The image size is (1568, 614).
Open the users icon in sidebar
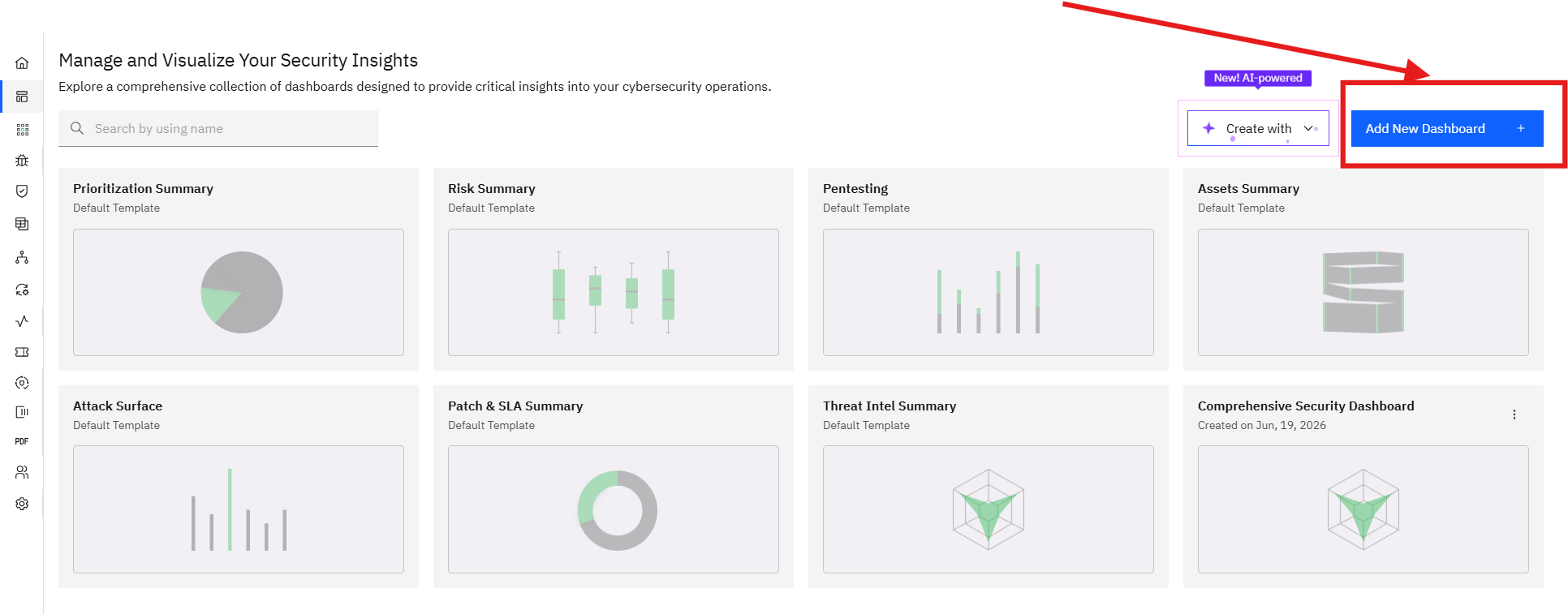pyautogui.click(x=22, y=472)
